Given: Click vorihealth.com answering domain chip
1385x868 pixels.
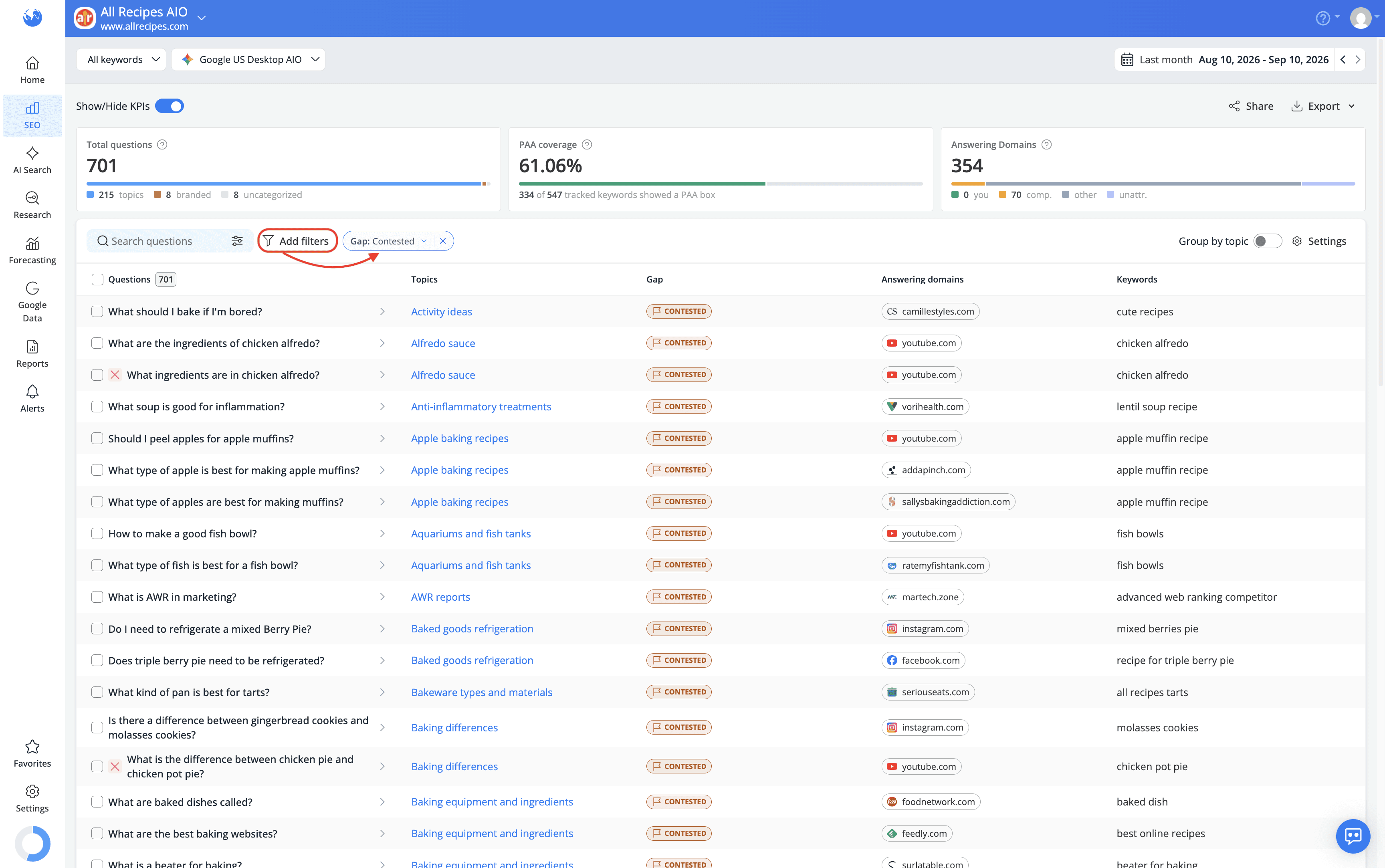Looking at the screenshot, I should (925, 406).
